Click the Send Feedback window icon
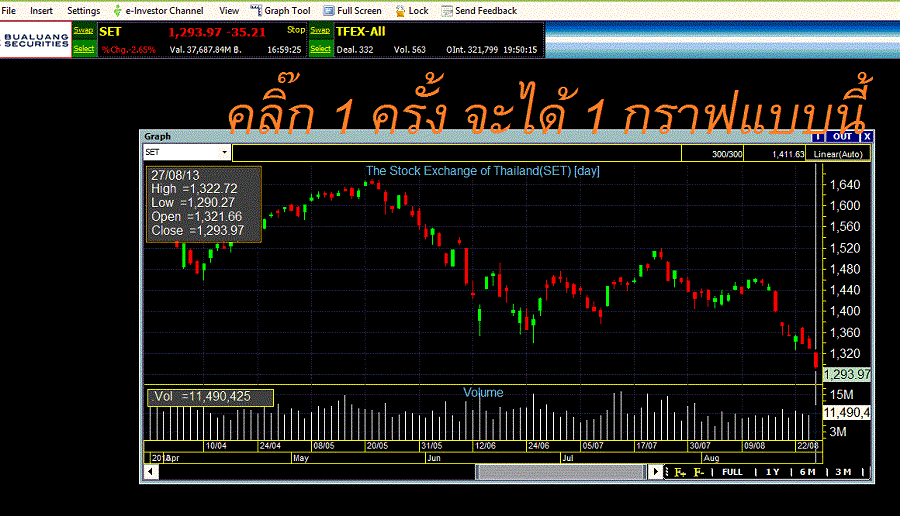Image resolution: width=900 pixels, height=516 pixels. [x=447, y=10]
